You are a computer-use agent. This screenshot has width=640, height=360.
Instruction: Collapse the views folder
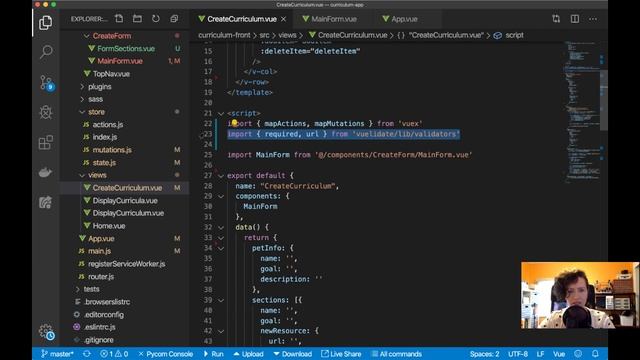82,175
